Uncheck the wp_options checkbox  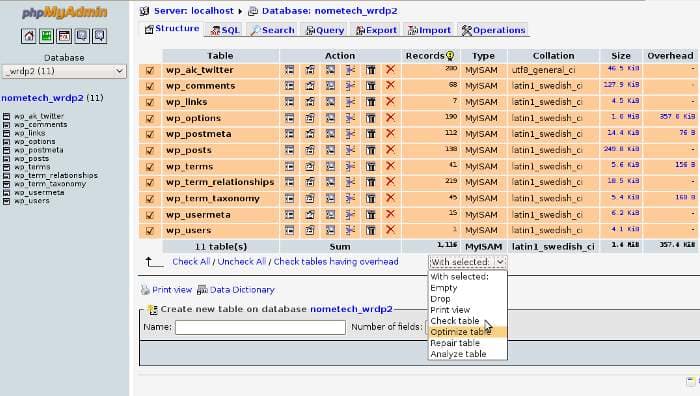pos(150,119)
